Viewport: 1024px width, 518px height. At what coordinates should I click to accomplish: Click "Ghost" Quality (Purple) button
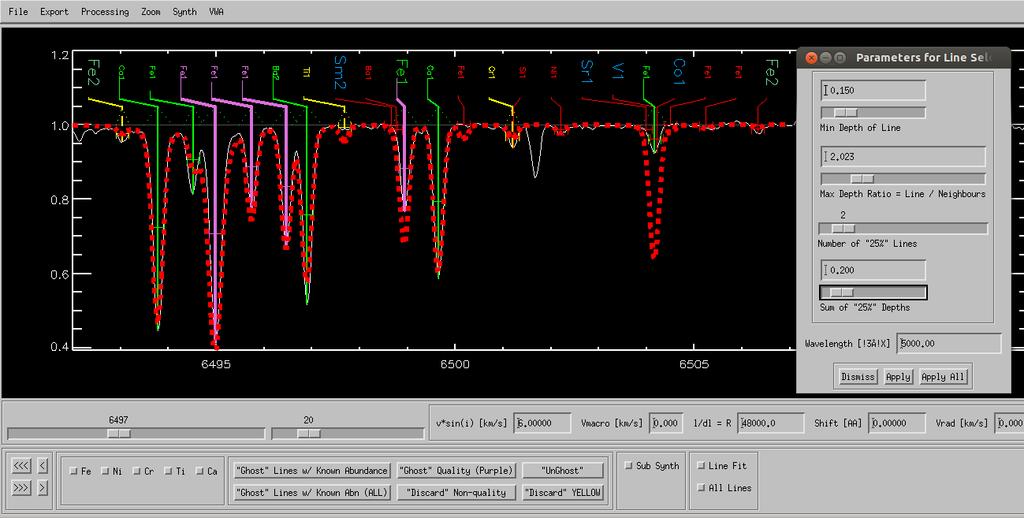pyautogui.click(x=456, y=470)
